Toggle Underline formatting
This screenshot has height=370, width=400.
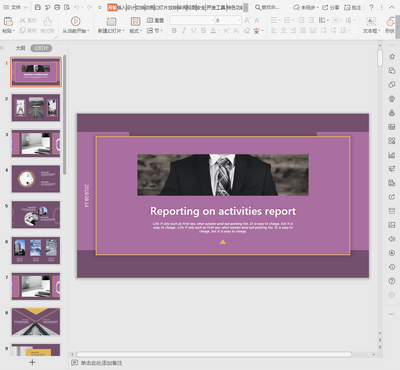[x=194, y=31]
